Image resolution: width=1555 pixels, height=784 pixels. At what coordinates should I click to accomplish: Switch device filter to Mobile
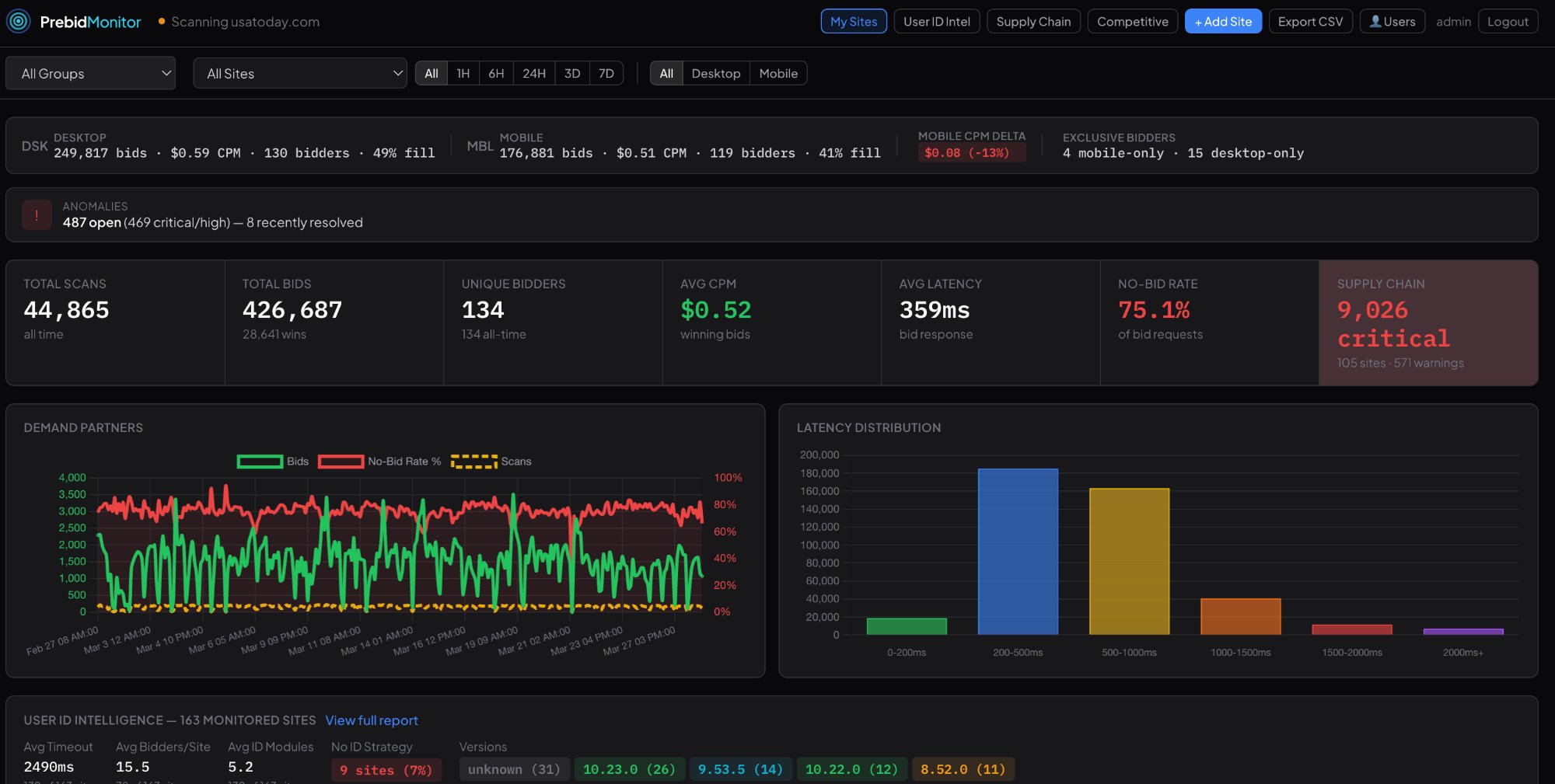(778, 73)
